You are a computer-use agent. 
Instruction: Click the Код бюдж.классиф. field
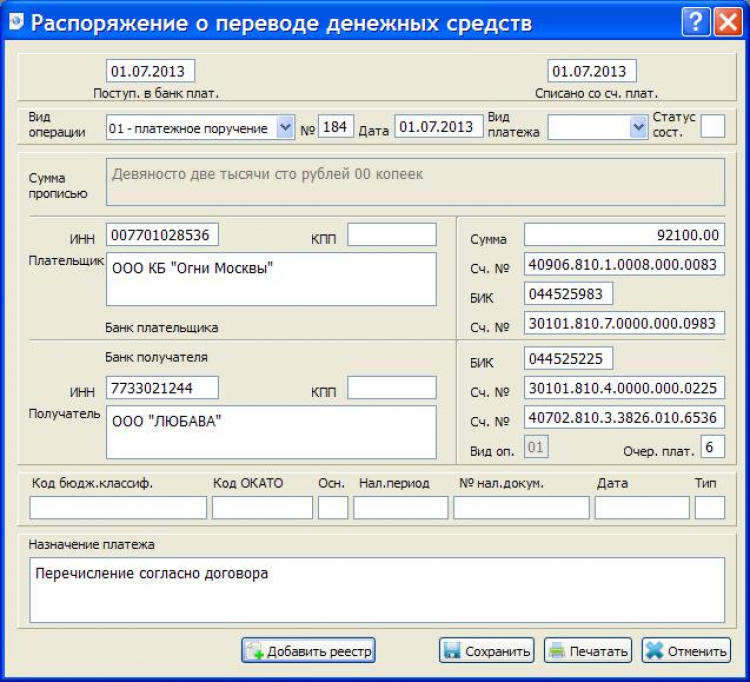pos(118,507)
